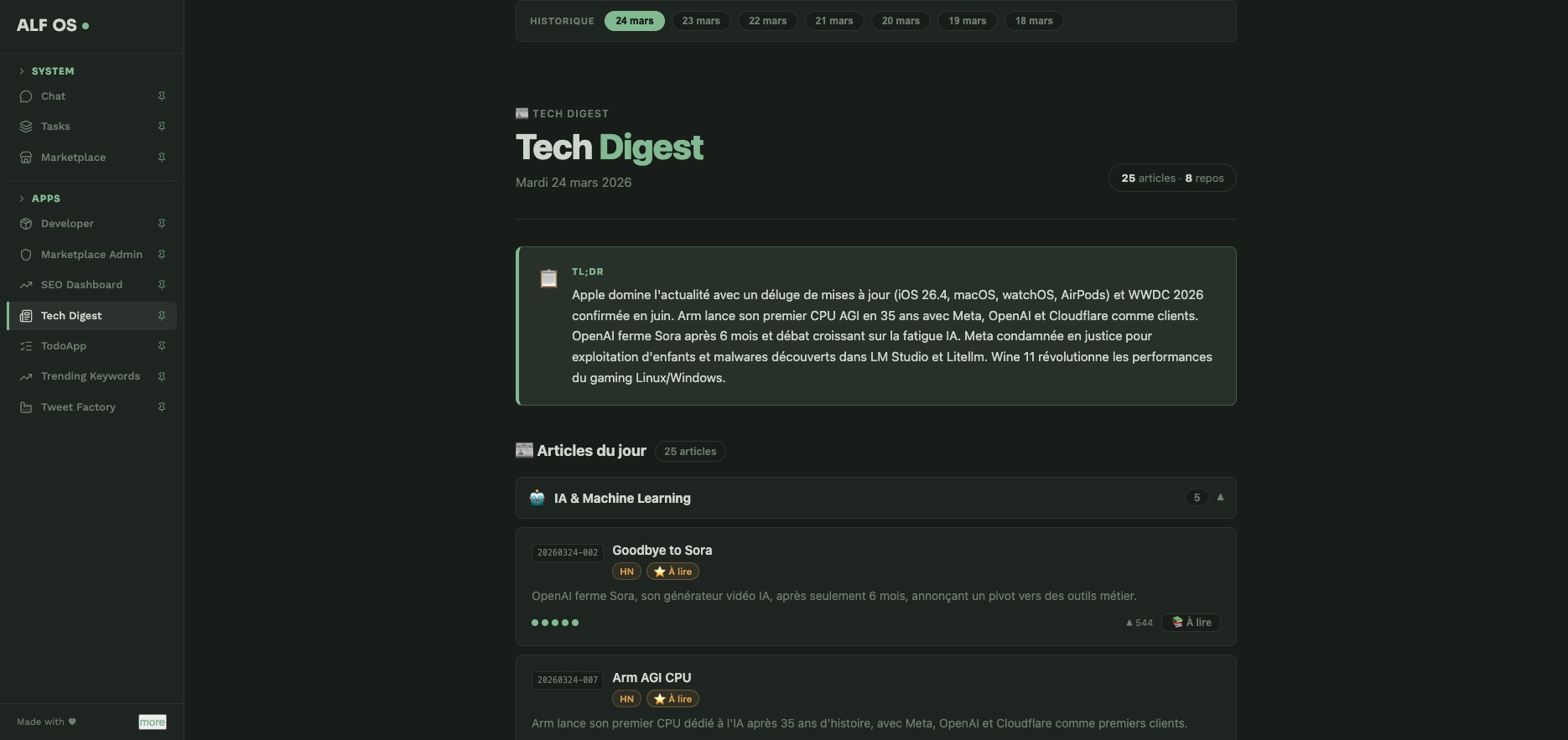Open the Goodbye to Sora article

click(662, 551)
